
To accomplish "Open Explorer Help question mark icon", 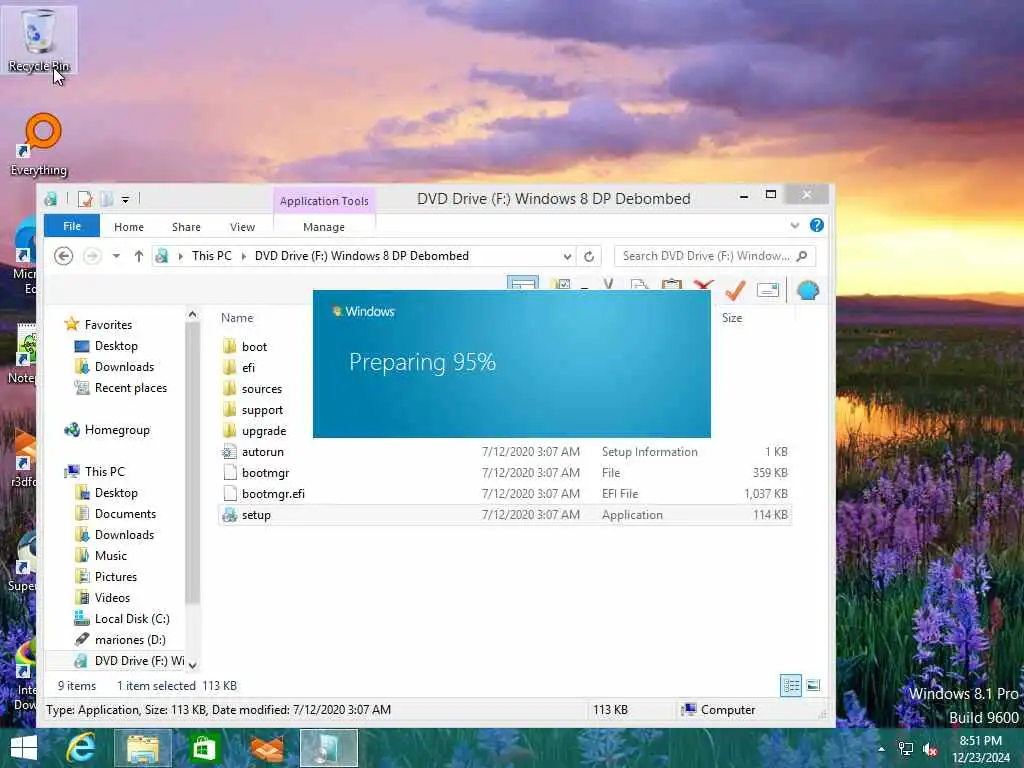I will tap(816, 225).
